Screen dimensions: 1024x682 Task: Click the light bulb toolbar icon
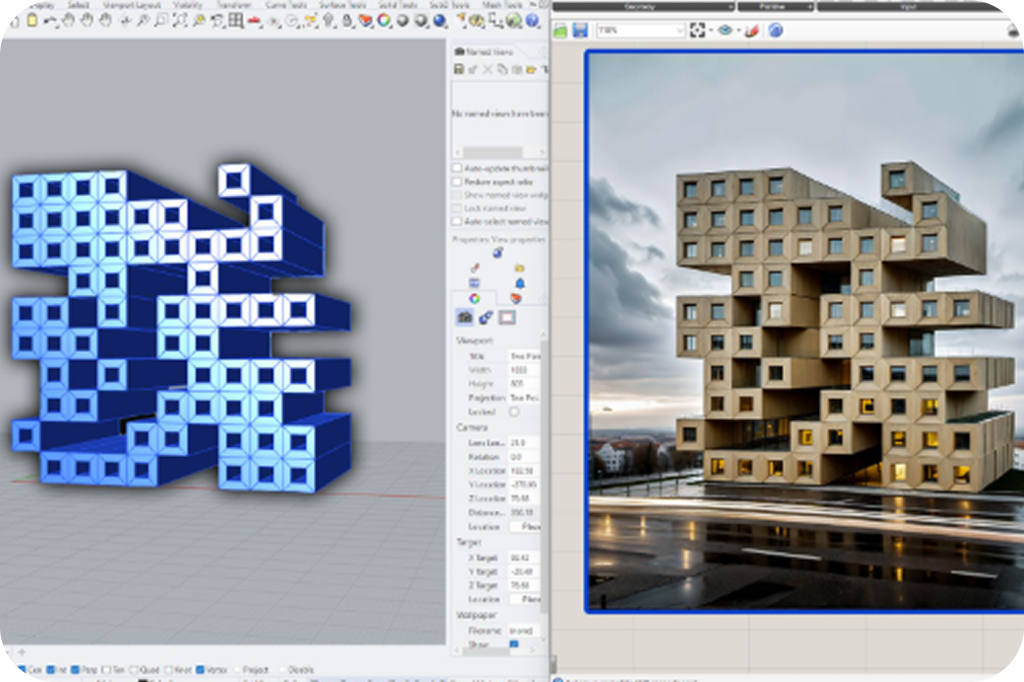(x=328, y=21)
